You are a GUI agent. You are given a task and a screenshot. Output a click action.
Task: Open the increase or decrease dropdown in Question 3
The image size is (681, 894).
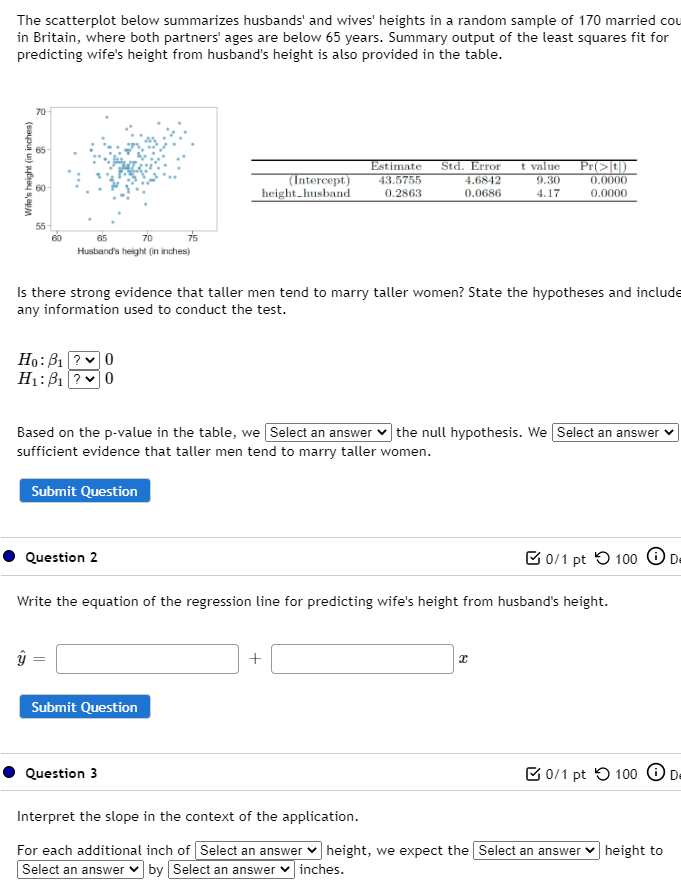(80, 869)
